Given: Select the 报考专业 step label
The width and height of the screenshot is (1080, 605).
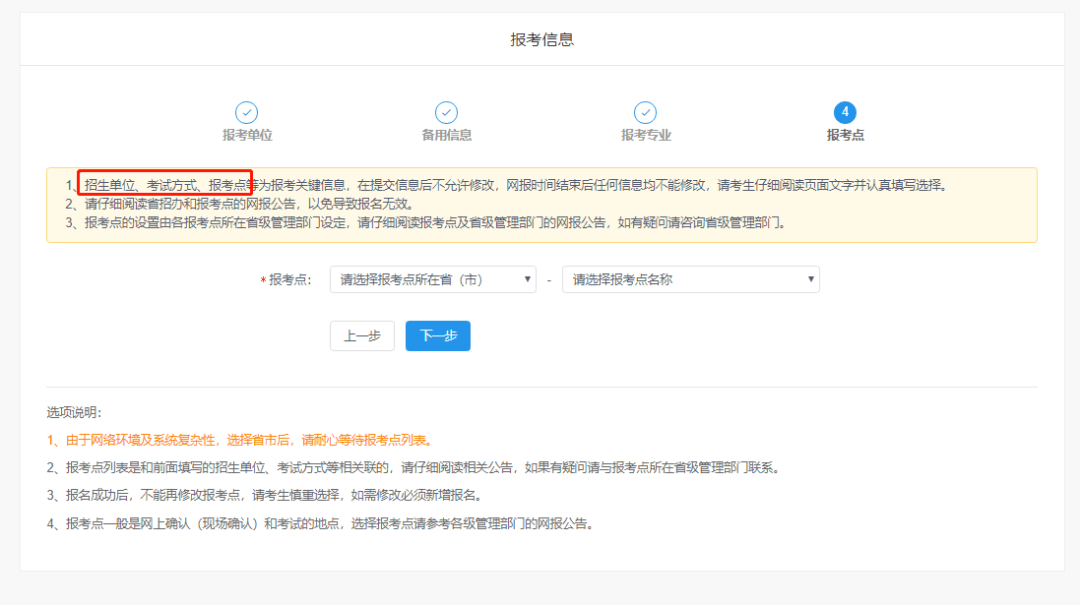Looking at the screenshot, I should coord(646,135).
